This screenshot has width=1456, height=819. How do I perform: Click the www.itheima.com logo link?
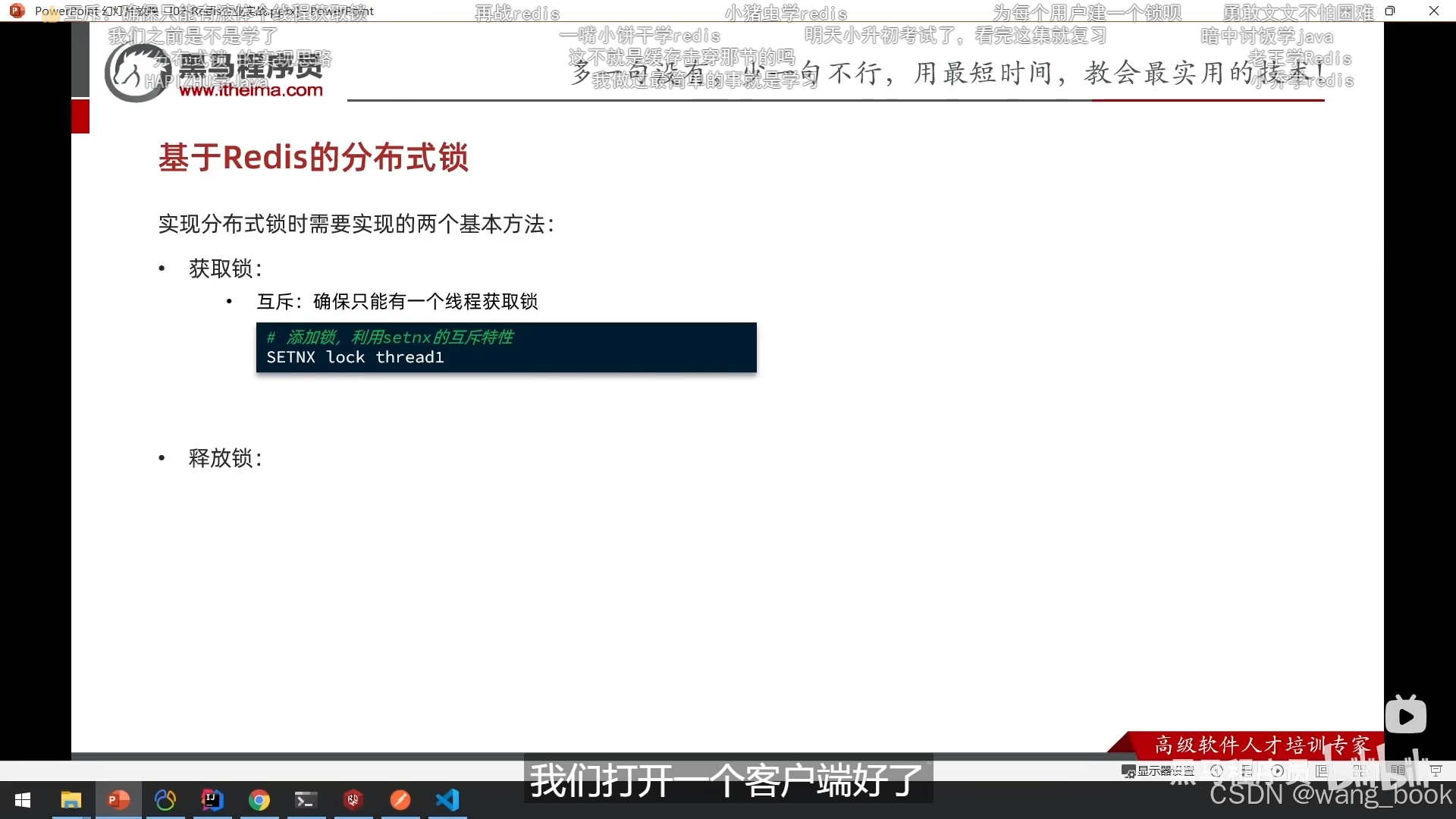(x=250, y=90)
